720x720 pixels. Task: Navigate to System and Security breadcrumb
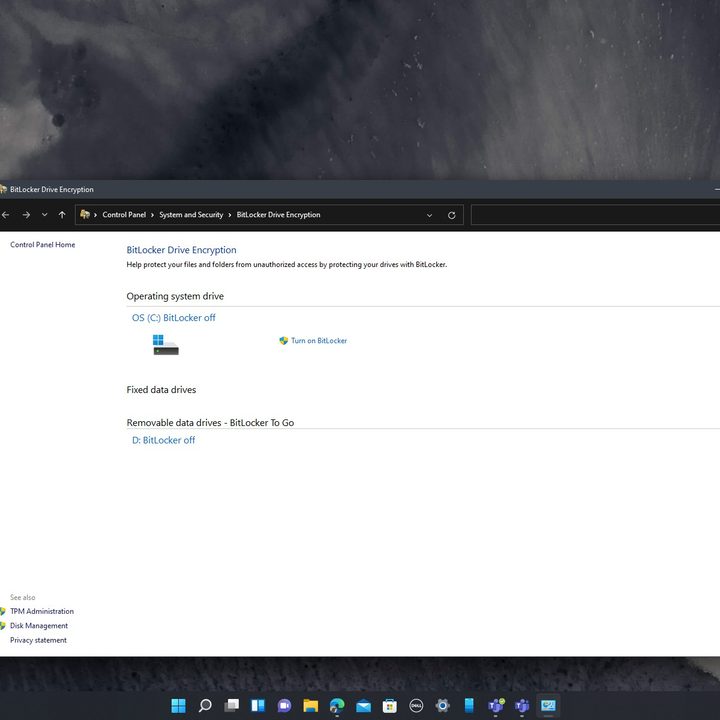click(x=191, y=214)
